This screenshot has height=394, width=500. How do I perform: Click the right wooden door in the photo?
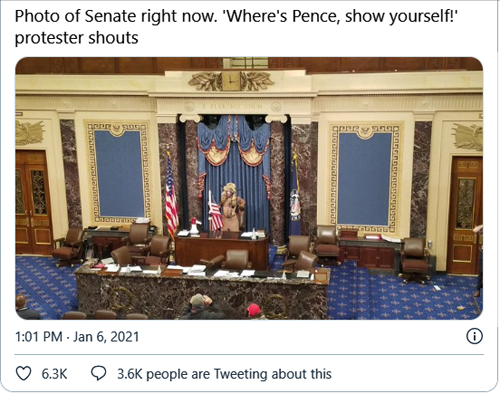tap(465, 215)
